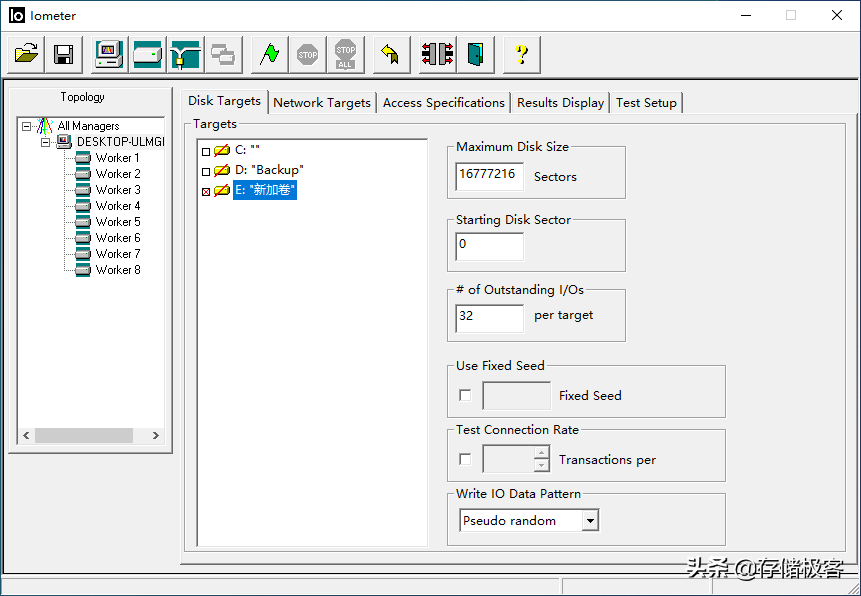Viewport: 861px width, 596px height.
Task: Click the Start New Disk Worker icon
Action: tap(148, 54)
